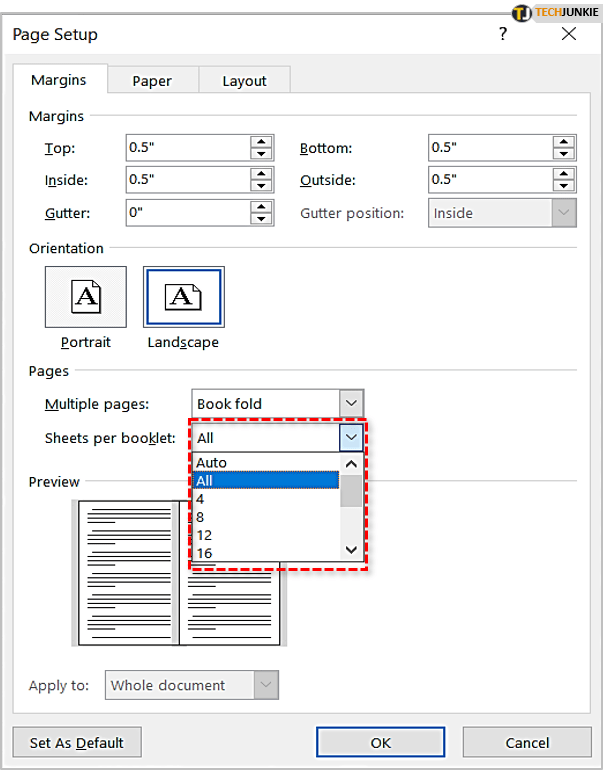
Task: Increase the Inside margin with up arrow
Action: 262,174
